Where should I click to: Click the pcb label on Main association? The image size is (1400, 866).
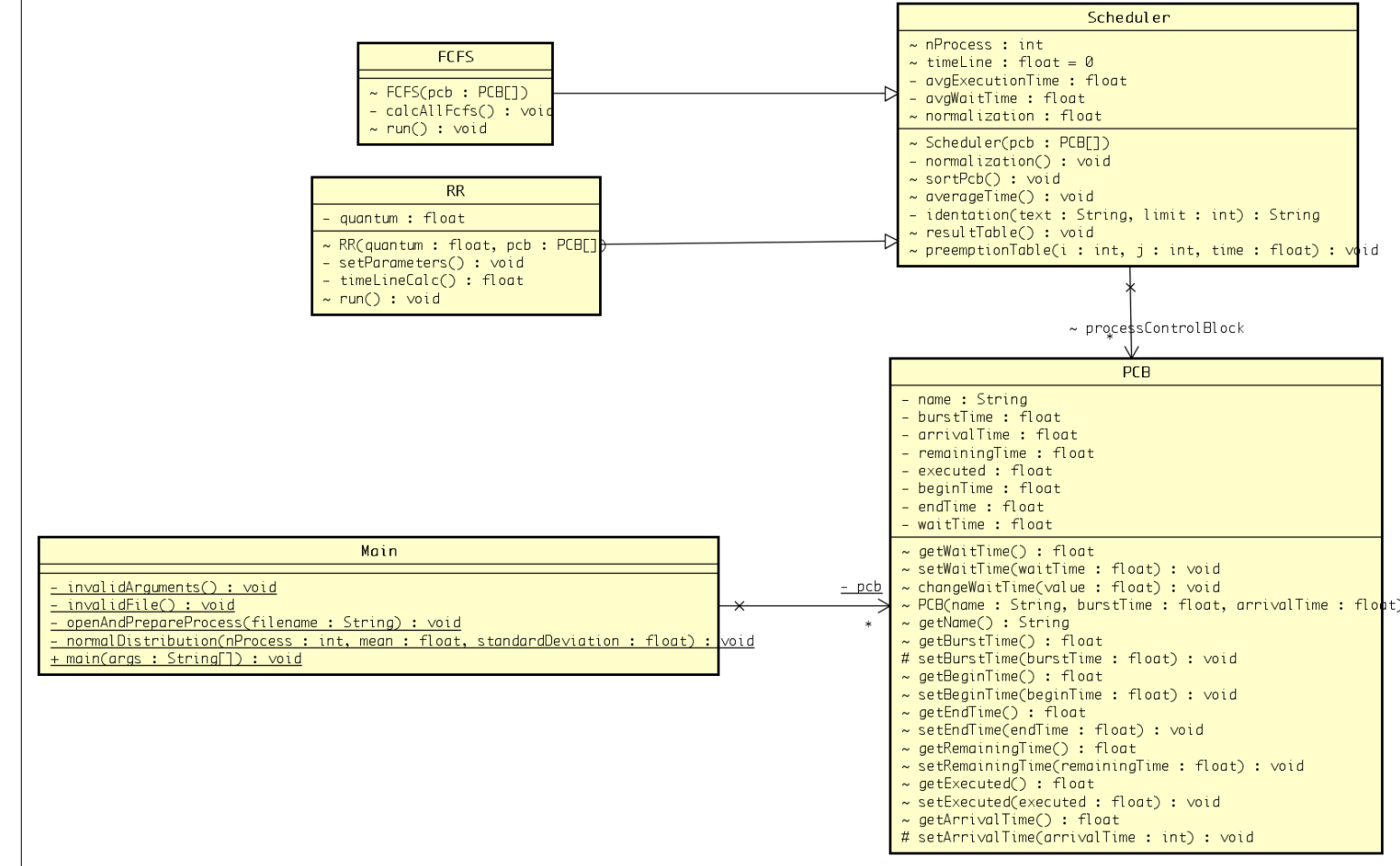click(861, 586)
